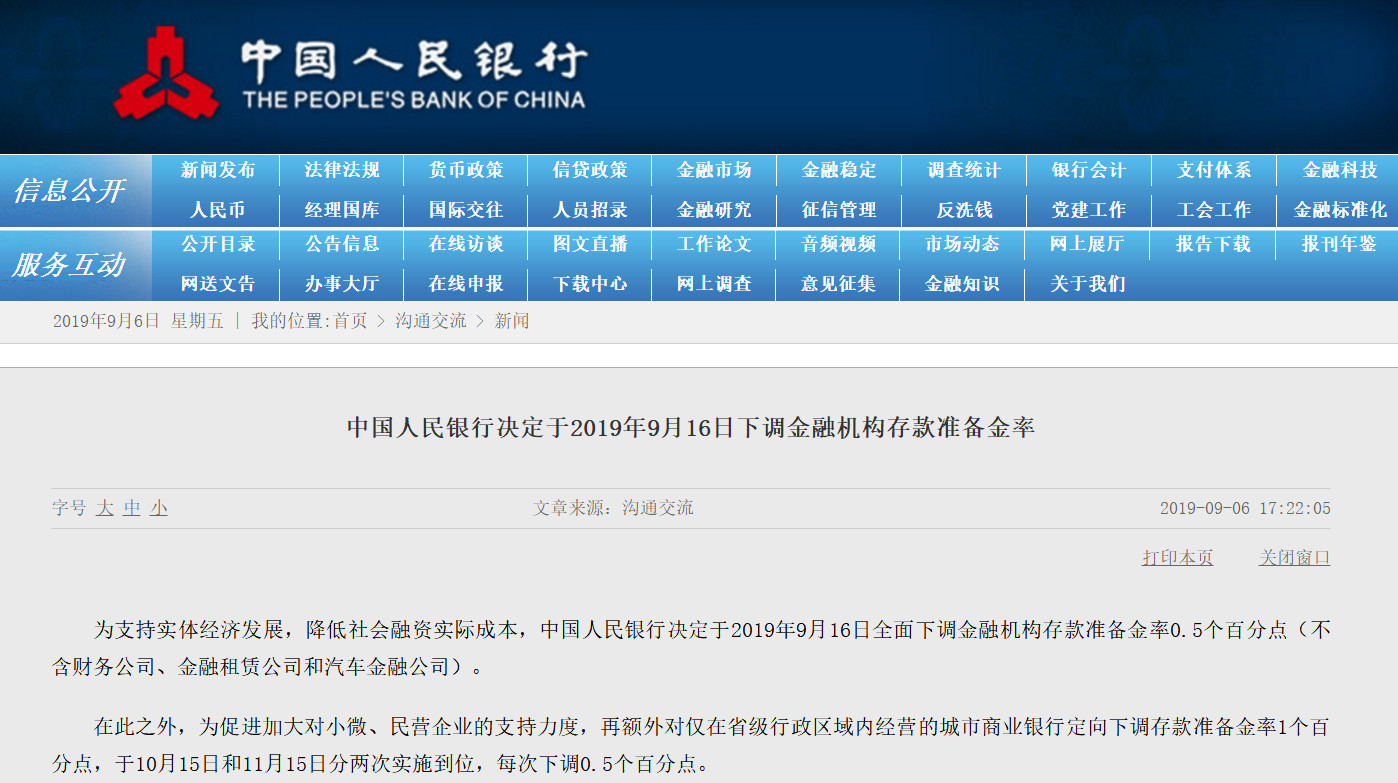This screenshot has width=1398, height=783.
Task: Open 调查统计 navigation link
Action: click(964, 170)
